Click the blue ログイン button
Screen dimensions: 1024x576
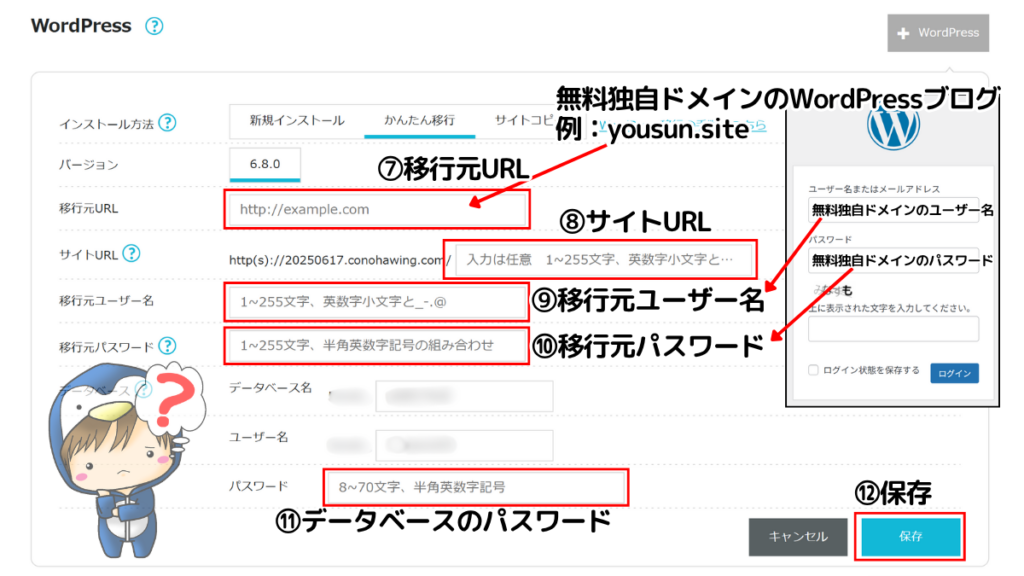pos(954,373)
